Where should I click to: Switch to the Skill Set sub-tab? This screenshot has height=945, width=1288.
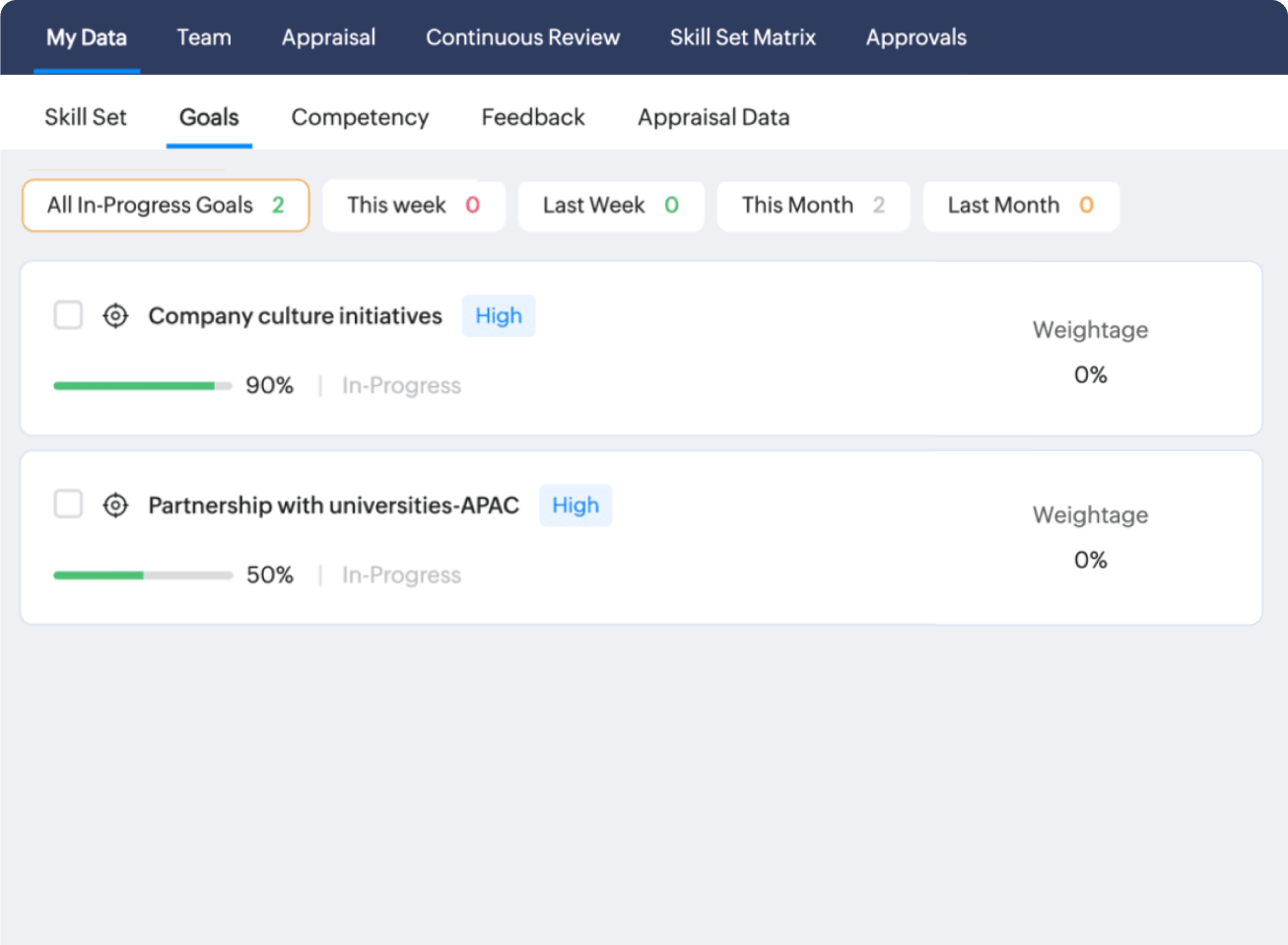86,117
